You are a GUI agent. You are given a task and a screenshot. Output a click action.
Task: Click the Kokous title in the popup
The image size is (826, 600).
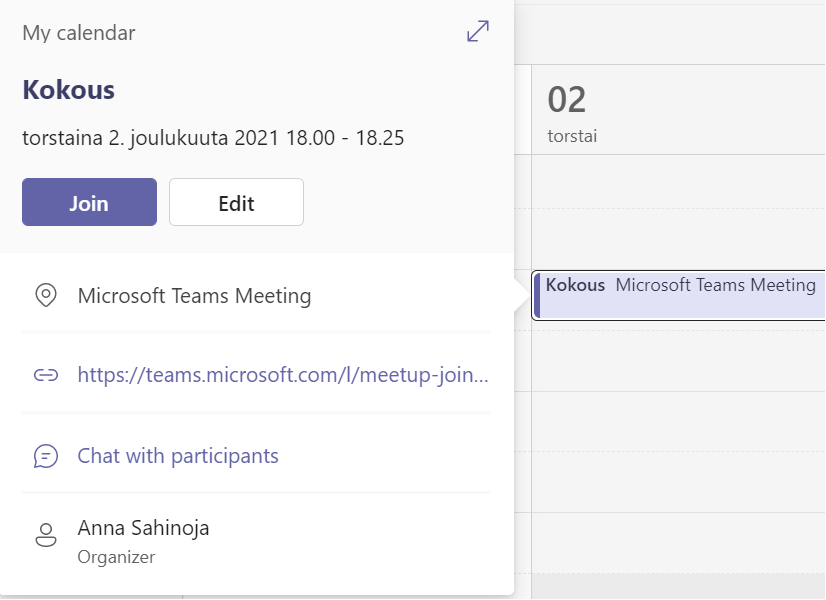pos(68,90)
